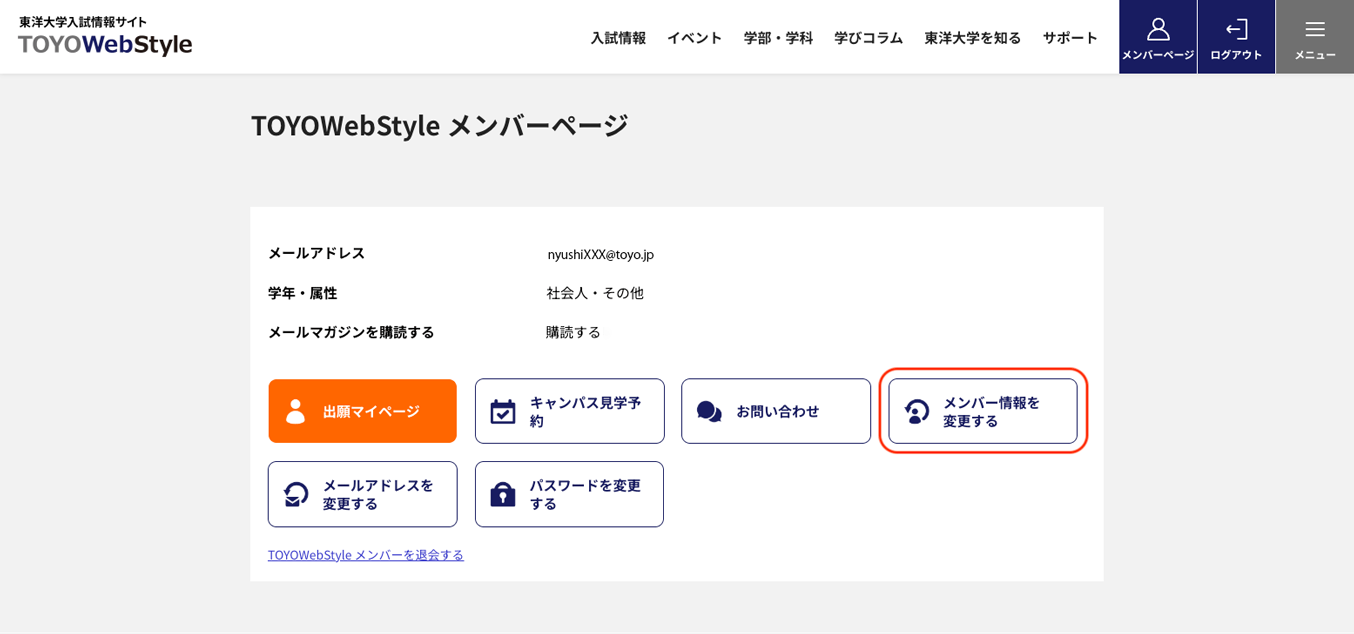Click the 東洋大学入試情報サイト tagline text
The height and width of the screenshot is (634, 1354).
83,21
